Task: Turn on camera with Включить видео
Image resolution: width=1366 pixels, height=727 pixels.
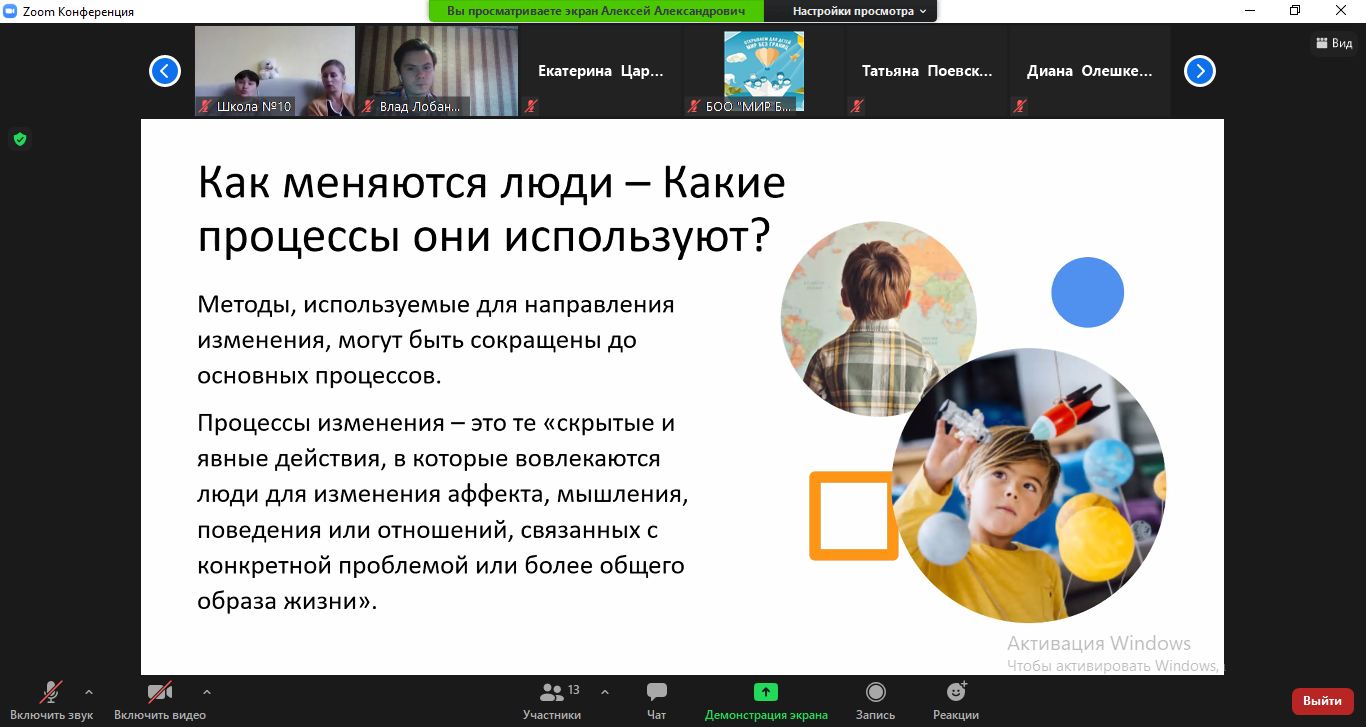Action: click(160, 692)
